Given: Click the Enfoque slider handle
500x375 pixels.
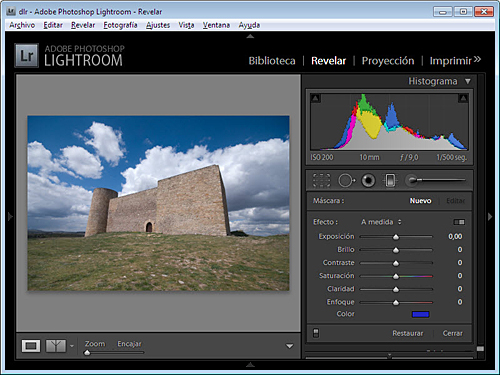Looking at the screenshot, I should 396,302.
